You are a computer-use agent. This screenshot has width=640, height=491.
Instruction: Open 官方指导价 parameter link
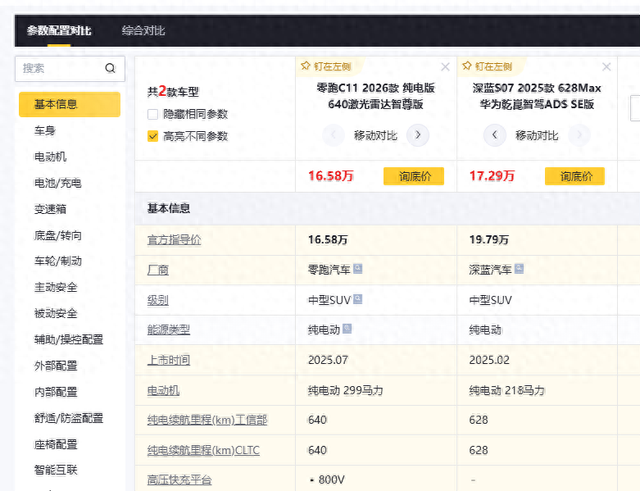174,240
